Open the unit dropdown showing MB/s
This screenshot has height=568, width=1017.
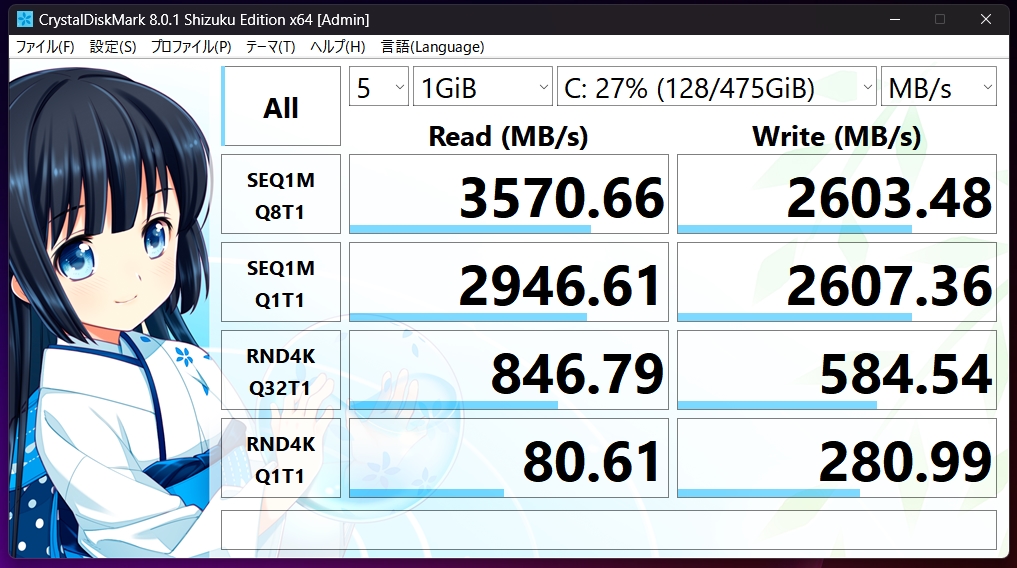[939, 86]
